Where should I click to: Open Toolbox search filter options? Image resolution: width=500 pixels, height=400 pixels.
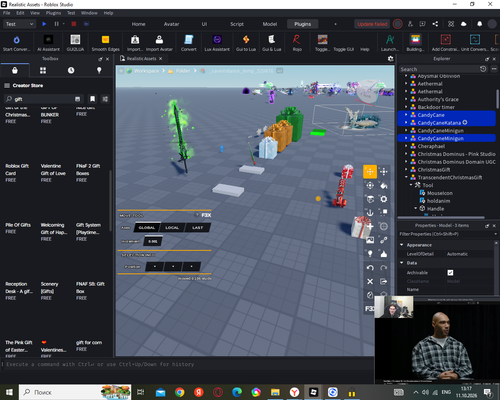click(105, 99)
